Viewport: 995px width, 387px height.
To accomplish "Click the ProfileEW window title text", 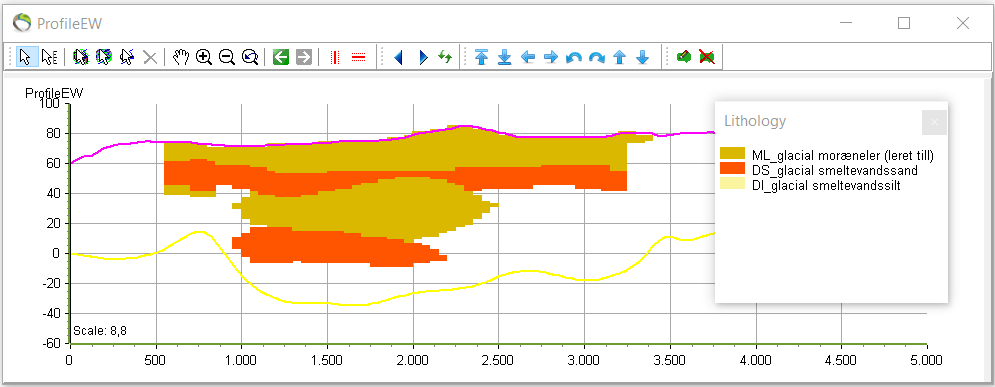I will point(70,24).
